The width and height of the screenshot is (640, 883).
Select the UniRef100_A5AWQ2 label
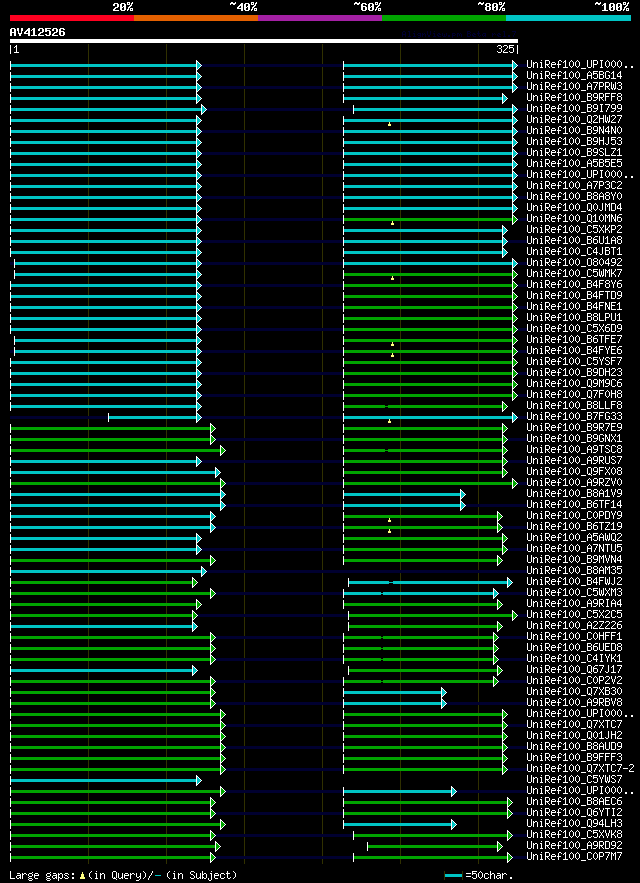[574, 538]
